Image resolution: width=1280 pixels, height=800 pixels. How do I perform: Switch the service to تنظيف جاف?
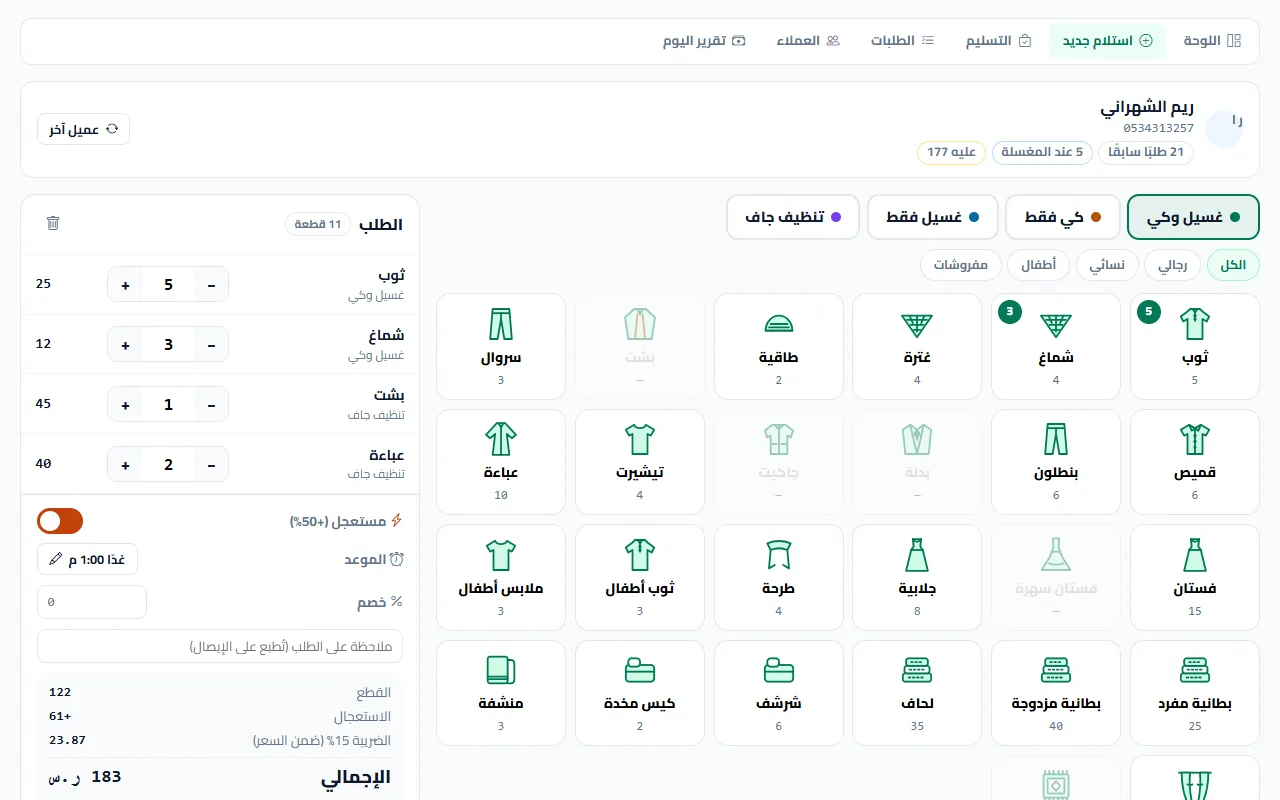click(793, 217)
